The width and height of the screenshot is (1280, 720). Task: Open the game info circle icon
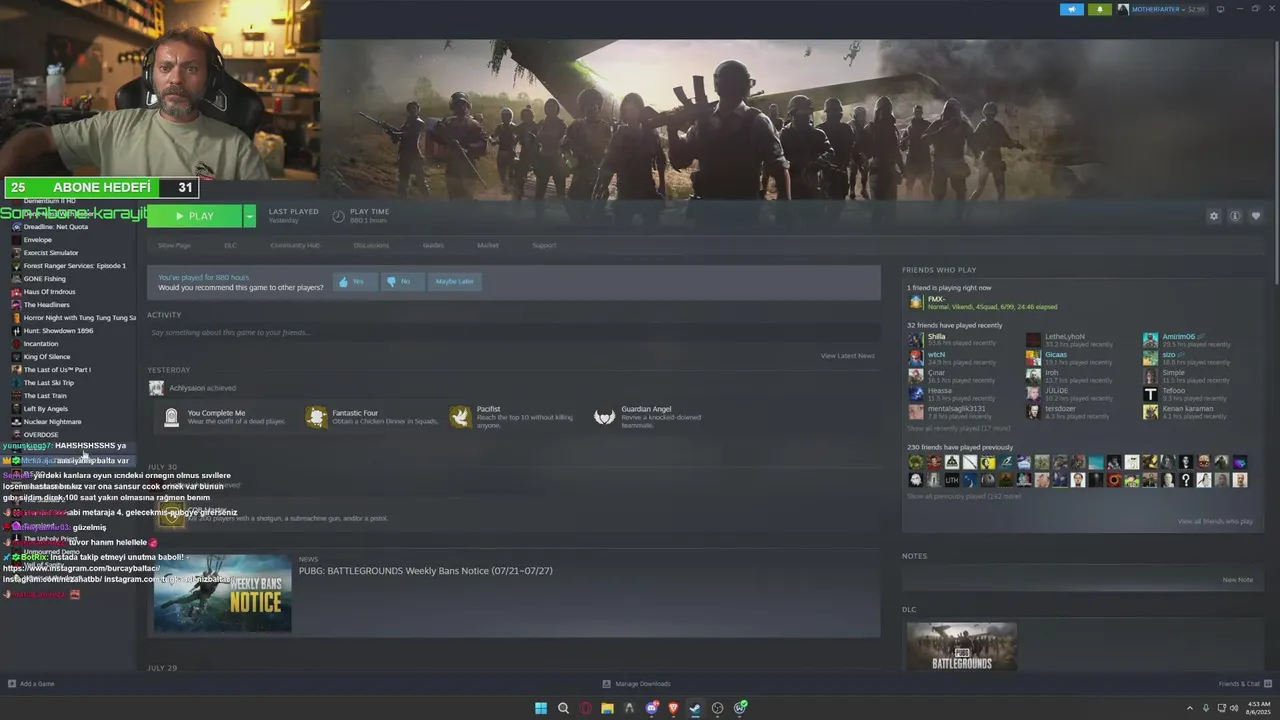tap(1235, 216)
